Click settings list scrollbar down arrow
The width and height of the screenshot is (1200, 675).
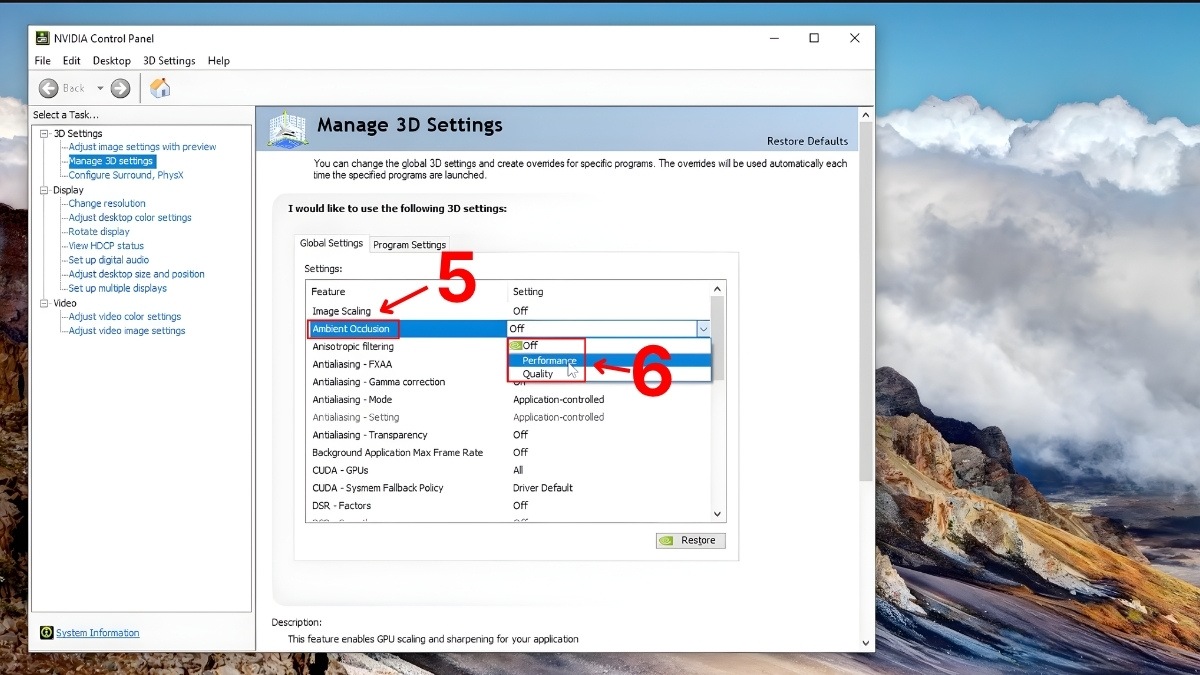(x=717, y=514)
